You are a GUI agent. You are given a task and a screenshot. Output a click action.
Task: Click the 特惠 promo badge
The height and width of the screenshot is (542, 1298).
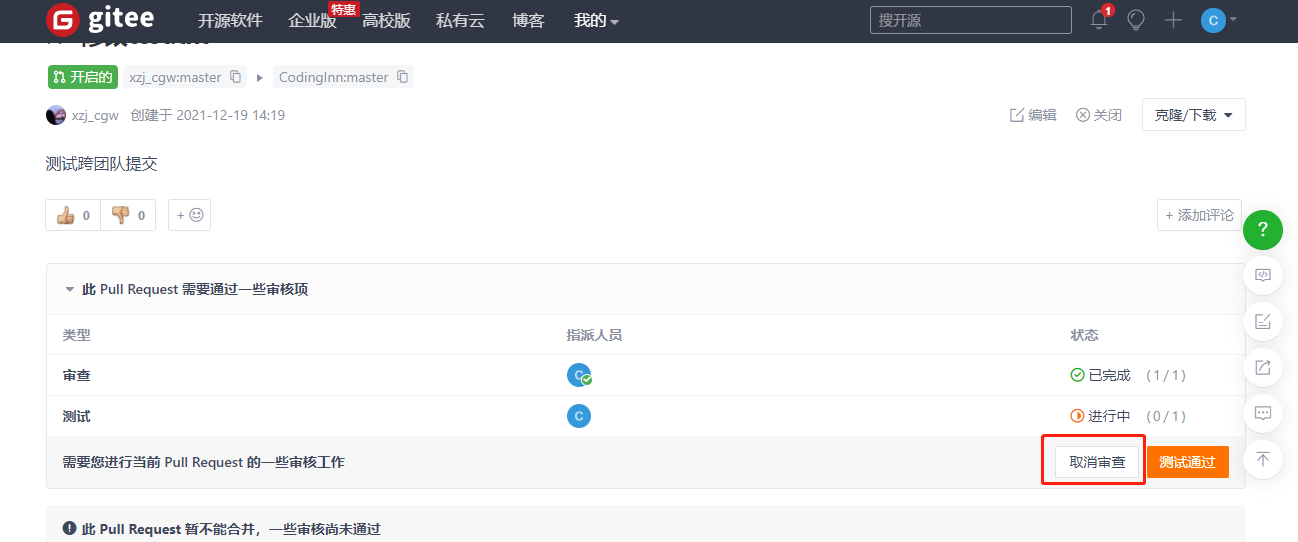tap(344, 9)
